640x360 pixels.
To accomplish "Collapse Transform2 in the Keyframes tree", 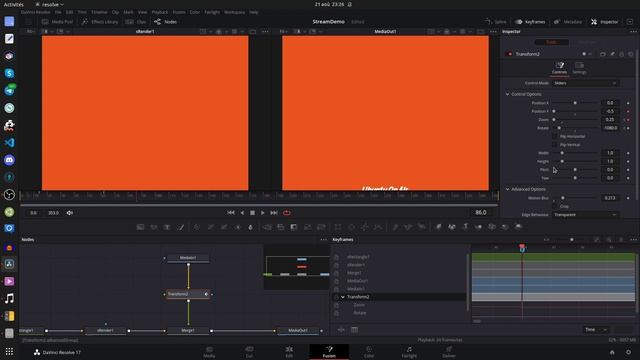I will 343,297.
